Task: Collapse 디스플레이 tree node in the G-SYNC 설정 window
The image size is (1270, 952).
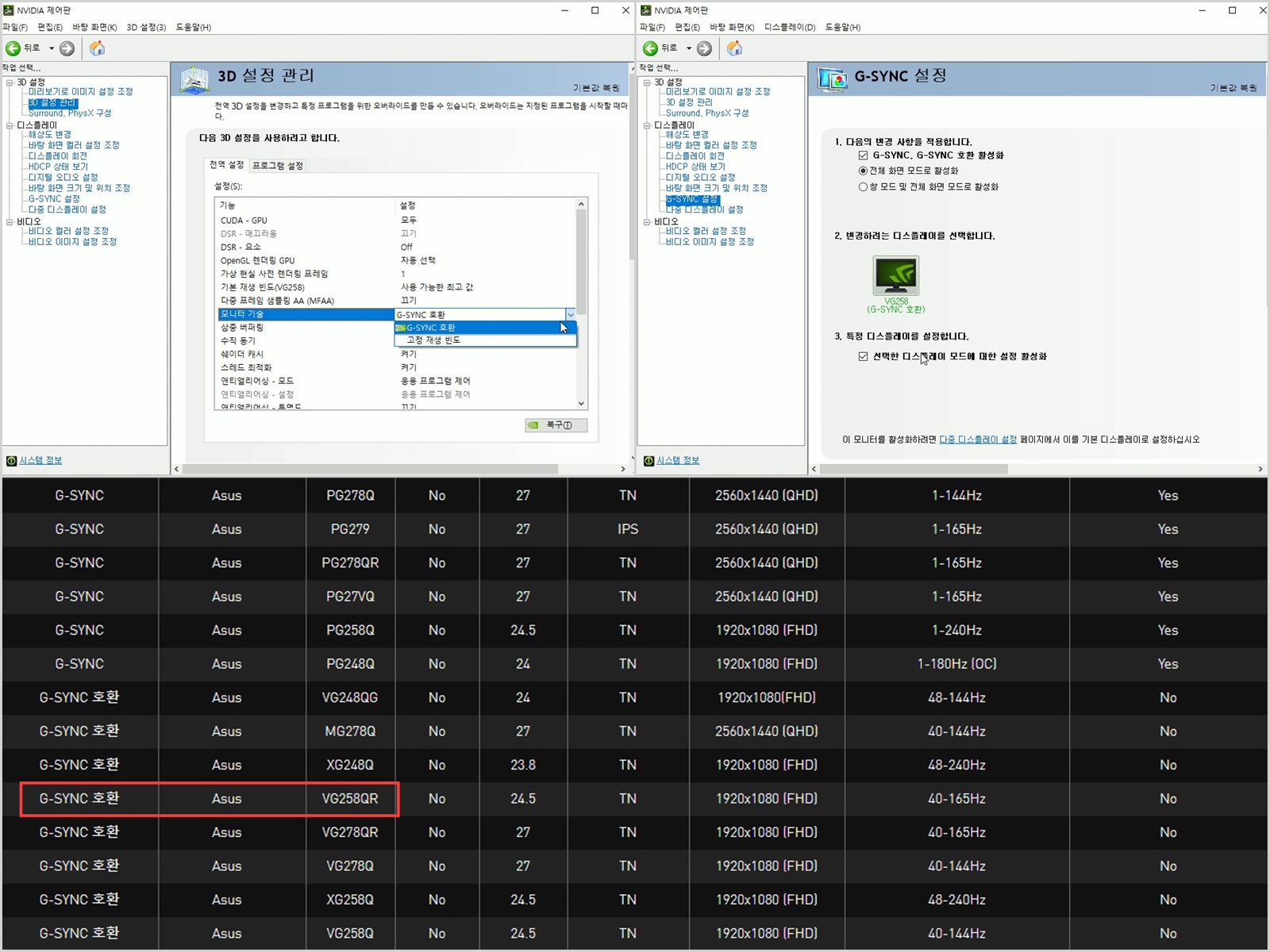Action: pyautogui.click(x=647, y=125)
